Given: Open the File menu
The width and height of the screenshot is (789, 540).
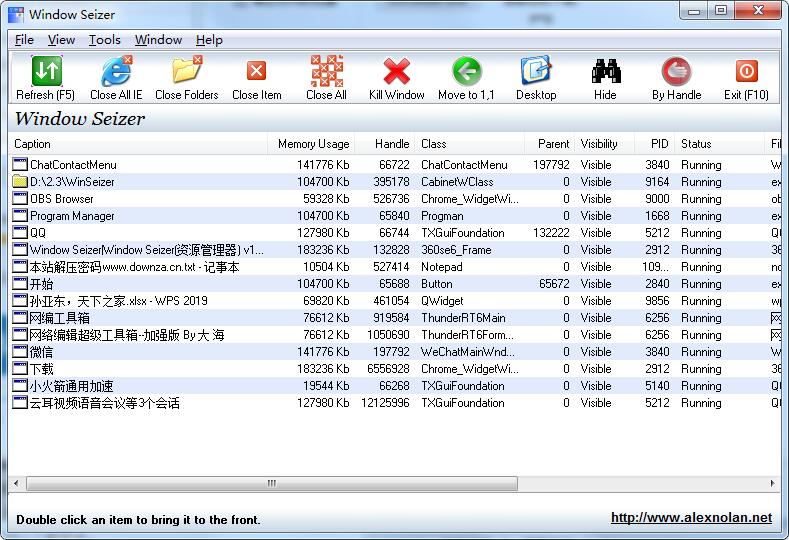Looking at the screenshot, I should coord(24,40).
